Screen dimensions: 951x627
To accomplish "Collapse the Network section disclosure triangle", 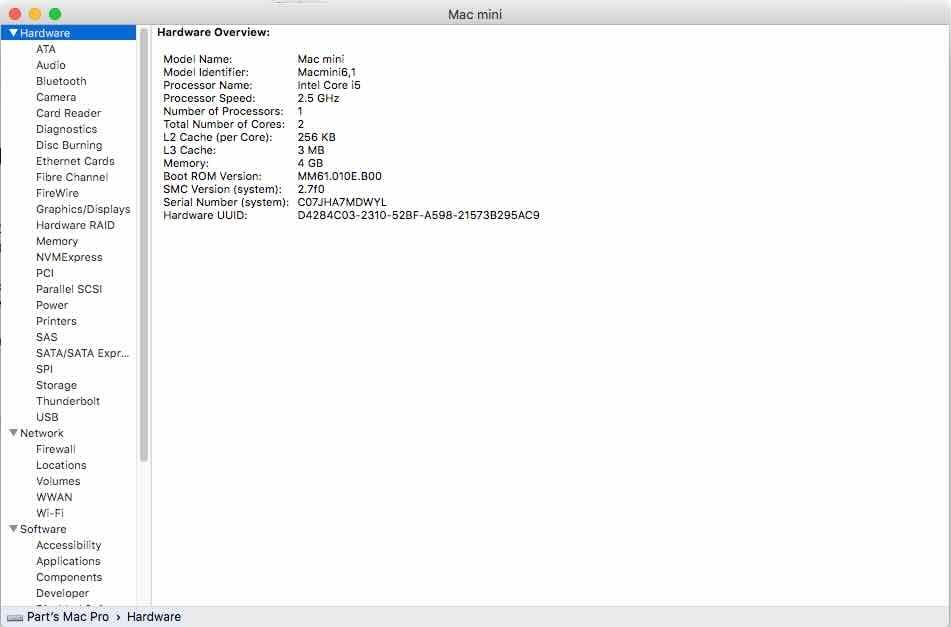I will [x=13, y=433].
